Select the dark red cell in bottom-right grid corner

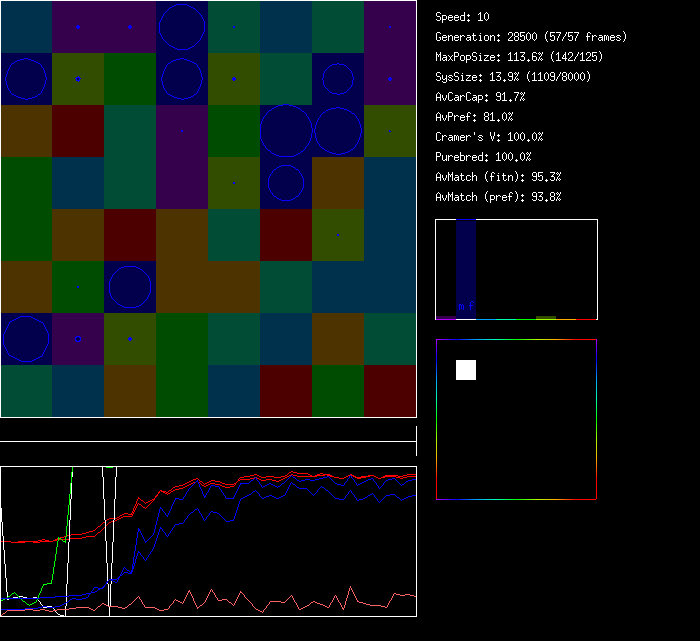(x=390, y=390)
